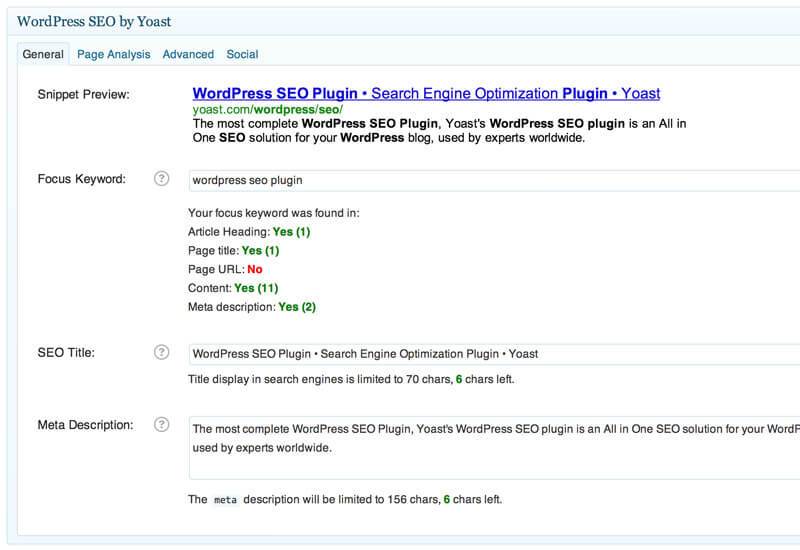
Task: Open the Advanced tab
Action: (x=188, y=54)
